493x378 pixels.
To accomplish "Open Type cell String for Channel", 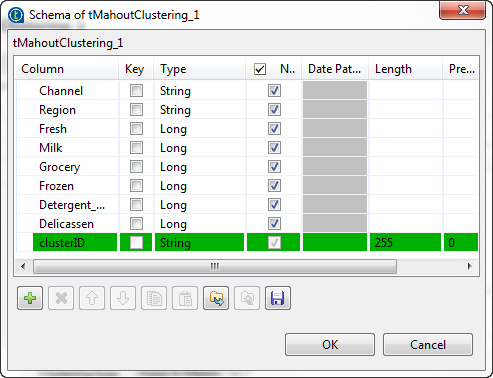I will (199, 91).
